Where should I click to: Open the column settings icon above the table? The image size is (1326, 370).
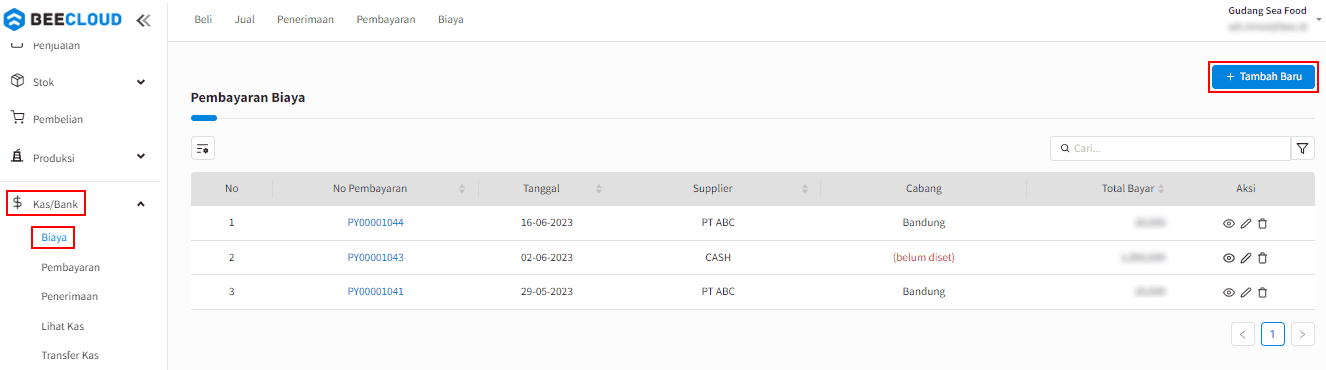(x=203, y=148)
